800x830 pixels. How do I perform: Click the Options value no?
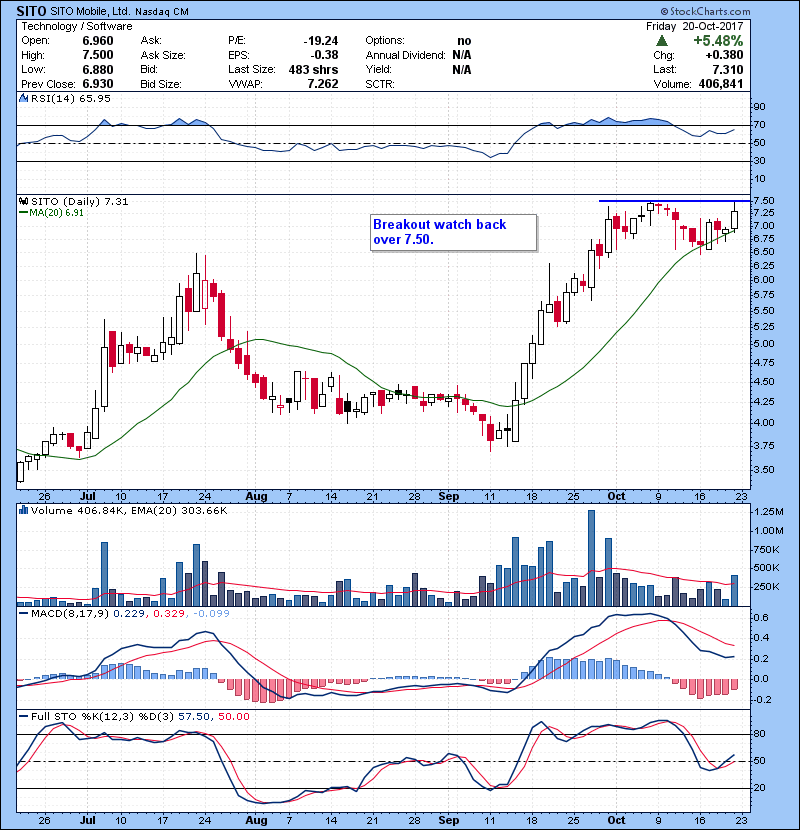[464, 41]
